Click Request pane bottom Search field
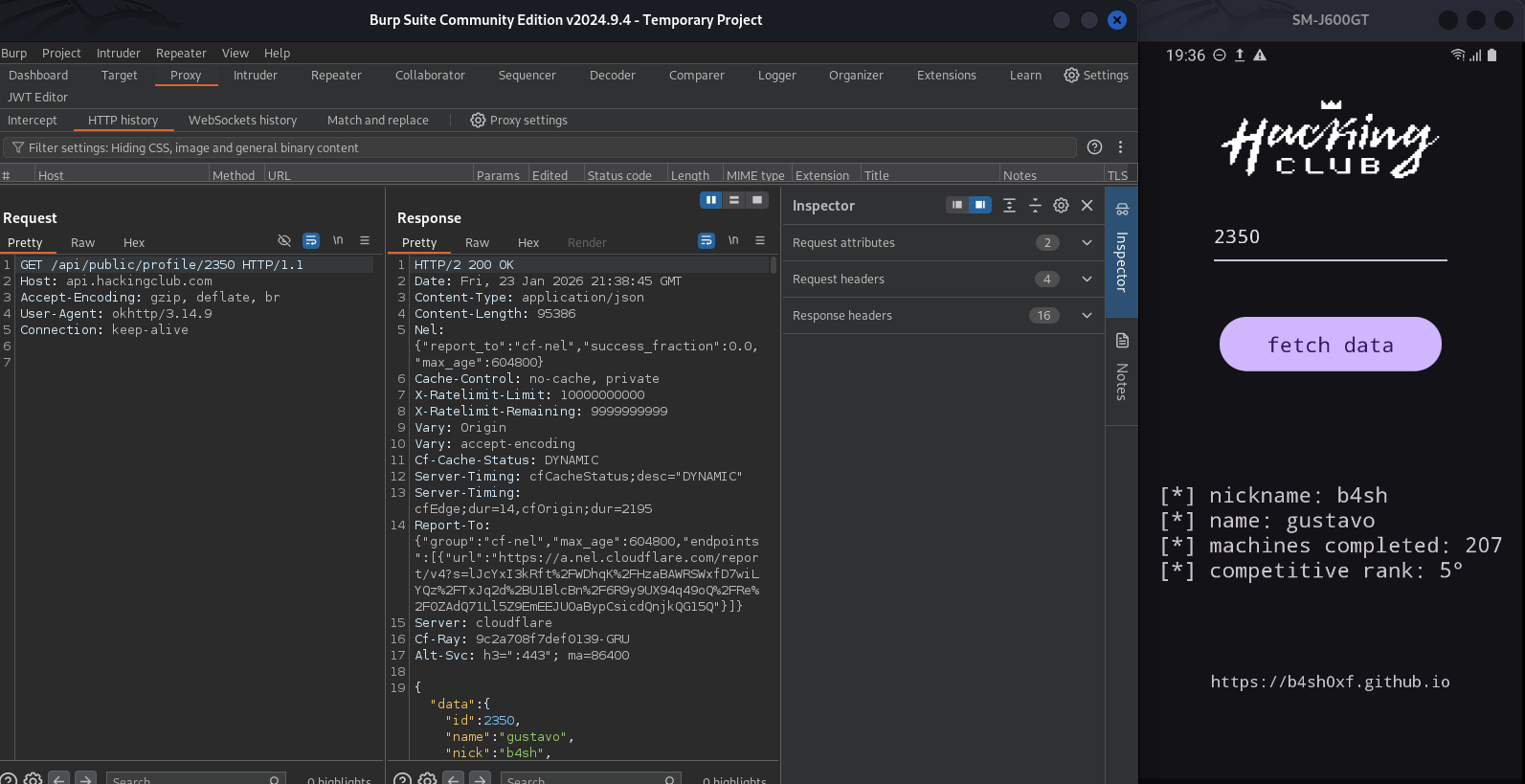 [196, 780]
